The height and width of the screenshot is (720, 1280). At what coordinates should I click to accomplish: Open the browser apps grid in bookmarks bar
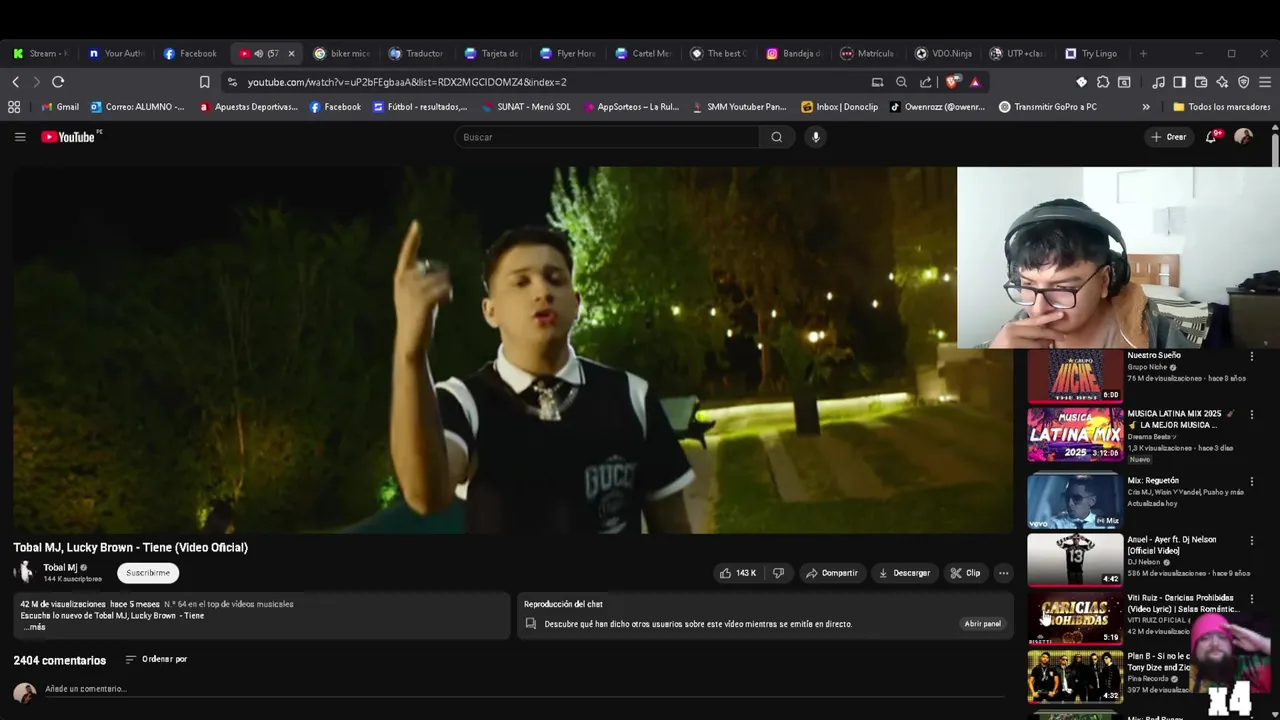14,107
